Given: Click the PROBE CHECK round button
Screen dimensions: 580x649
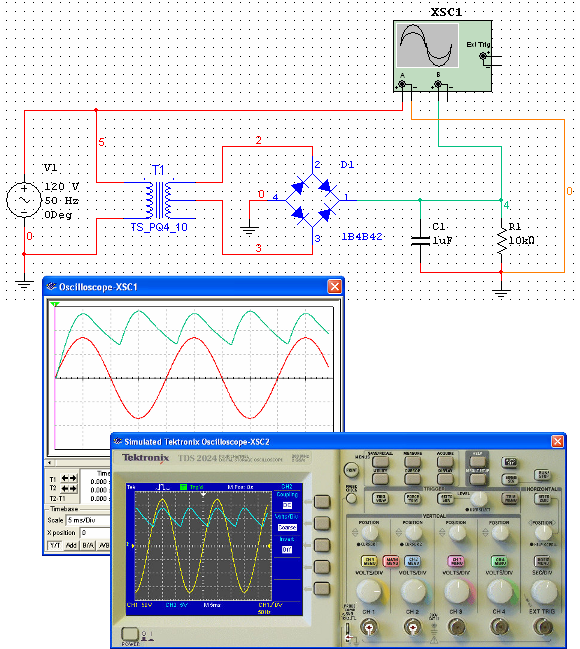Looking at the screenshot, I should [351, 498].
